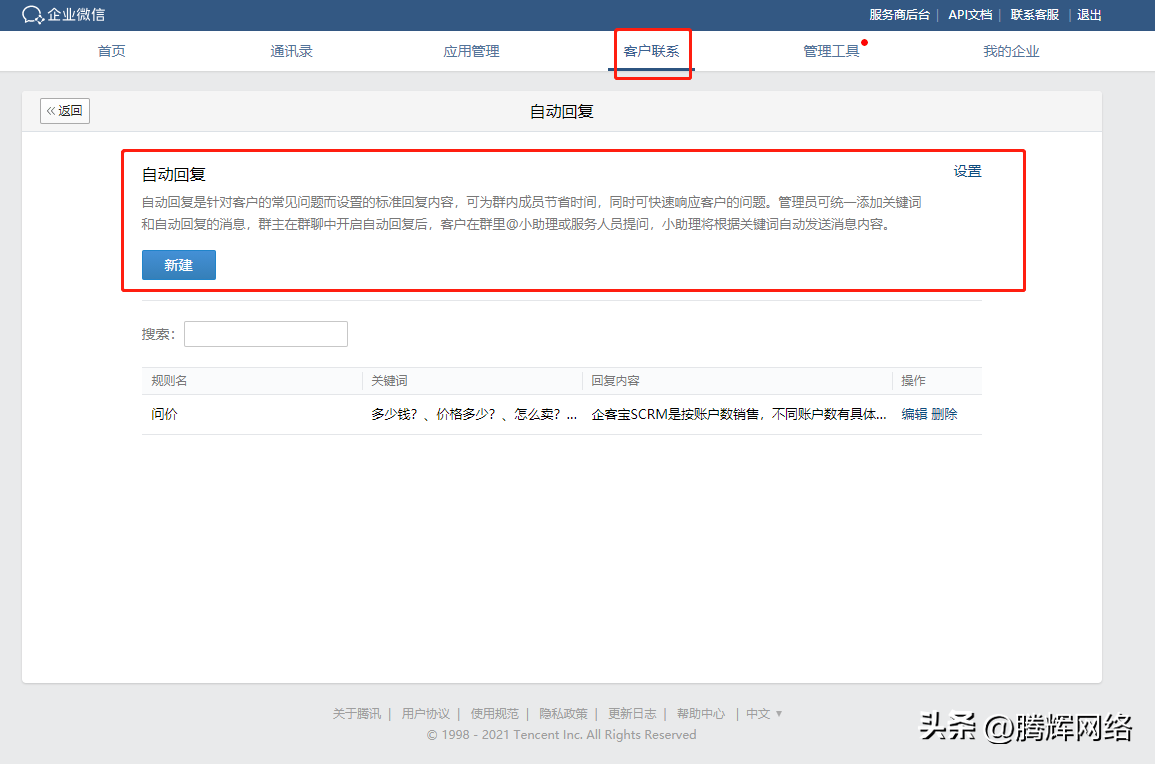Open the 更新日志 footer link
1155x764 pixels.
click(x=632, y=713)
